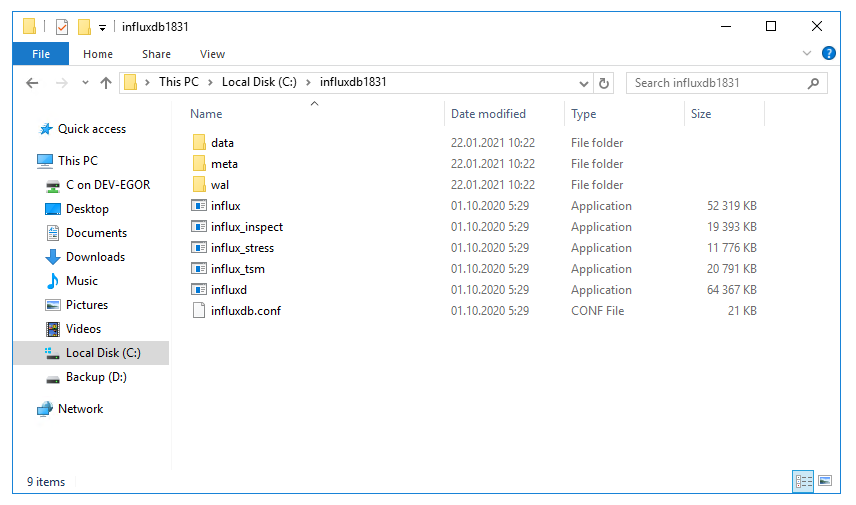Click This PC in the address bar
The width and height of the screenshot is (856, 505).
(179, 82)
